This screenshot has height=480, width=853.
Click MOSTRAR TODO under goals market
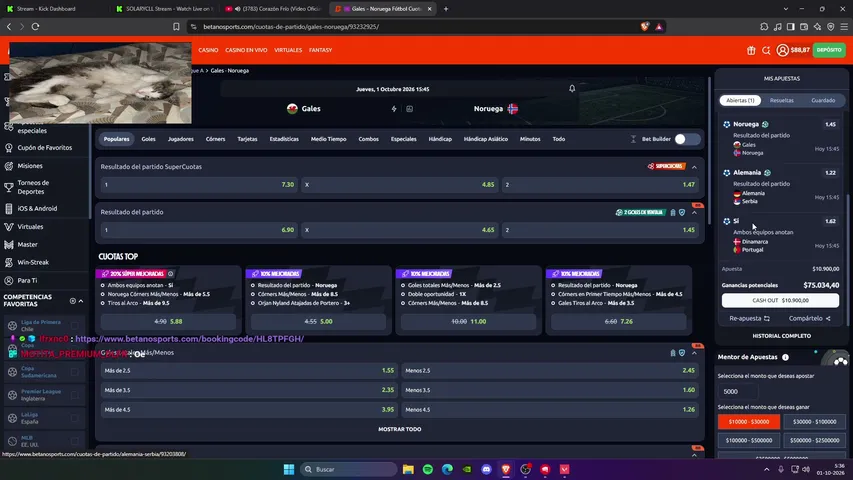[400, 429]
